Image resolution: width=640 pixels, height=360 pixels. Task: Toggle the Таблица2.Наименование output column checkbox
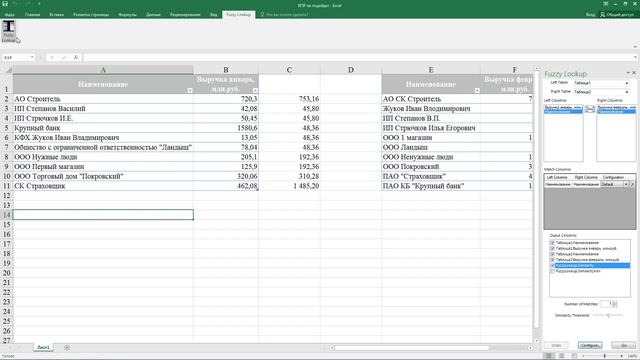(553, 254)
